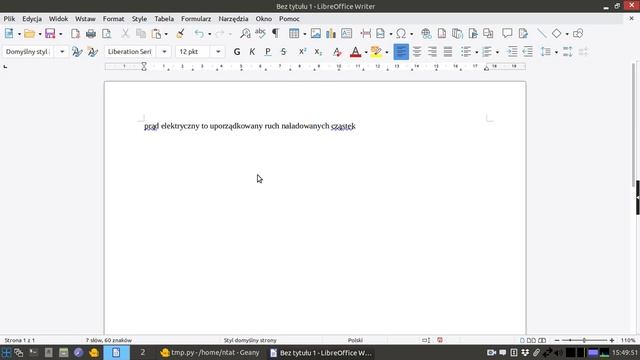The image size is (640, 360).
Task: Open the Paste options dropdown arrow
Action: [166, 34]
